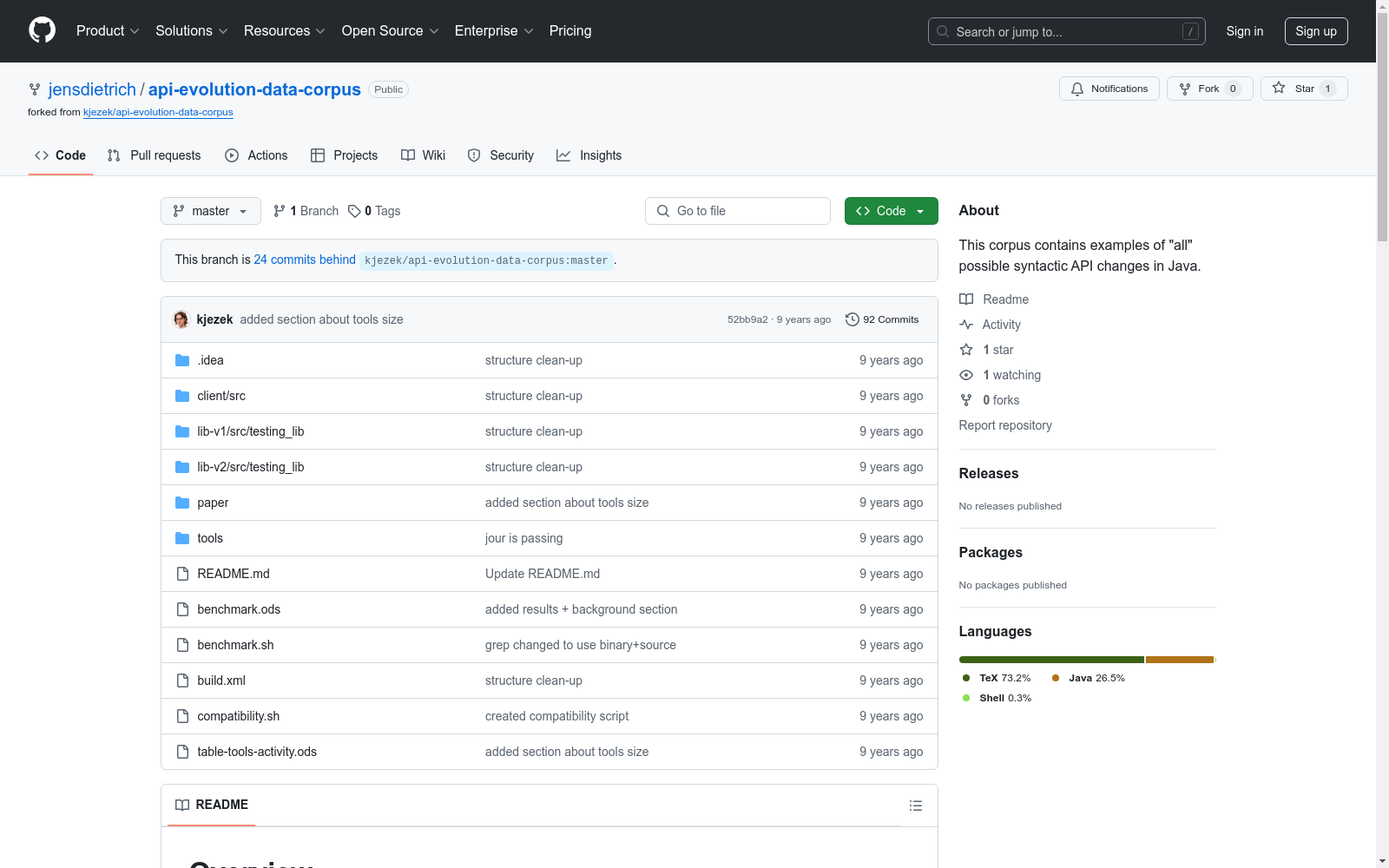Open the green Code dropdown button
Screen dimensions: 1389x868
click(x=892, y=211)
